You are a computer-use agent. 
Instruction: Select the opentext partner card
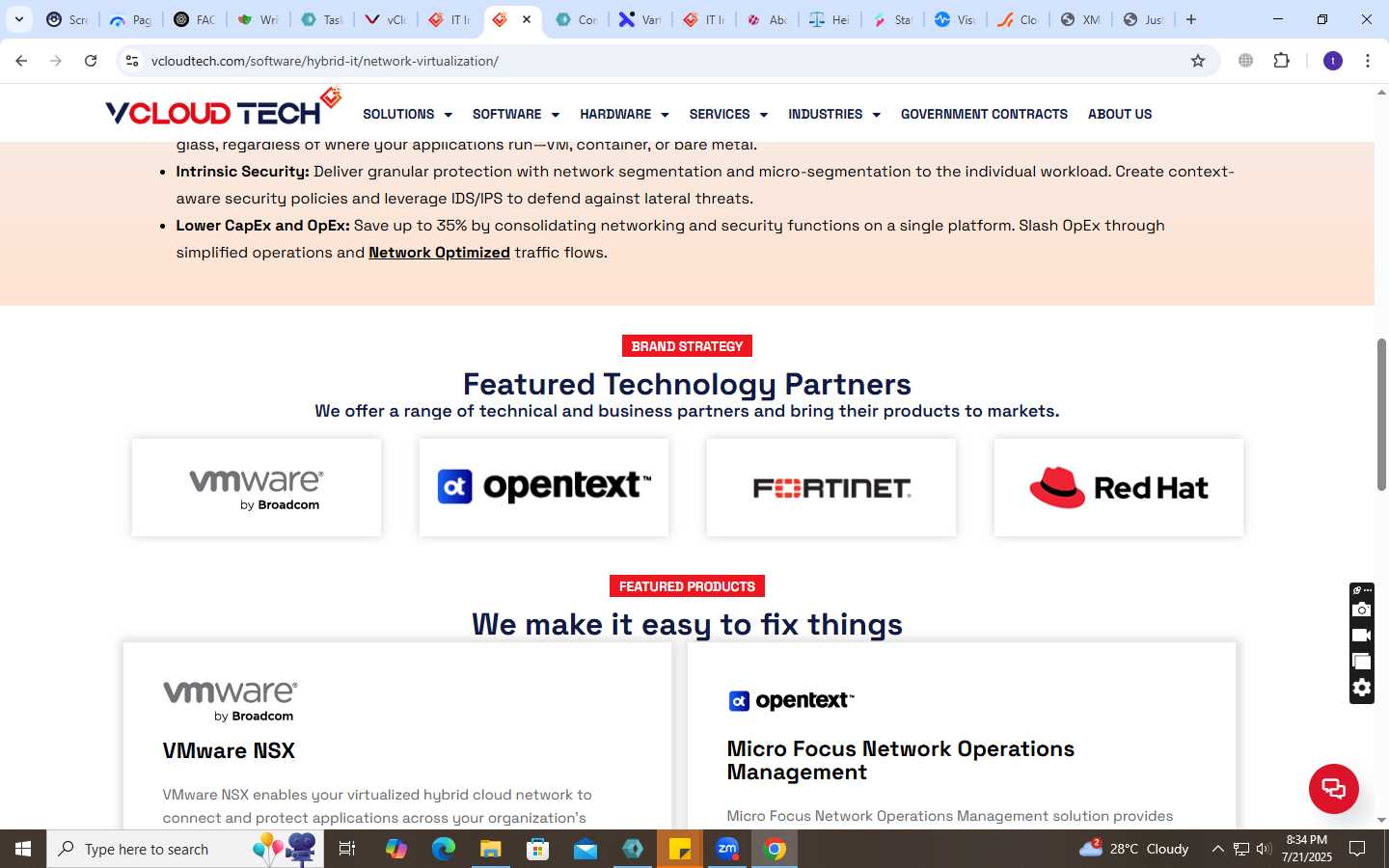tap(544, 488)
